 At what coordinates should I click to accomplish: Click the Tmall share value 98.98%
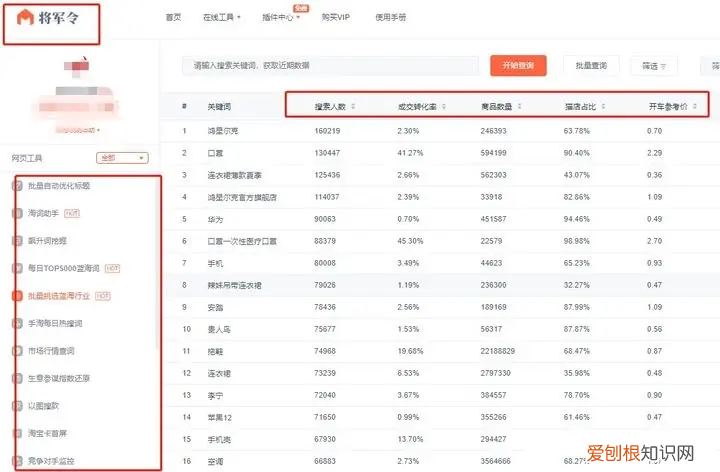(x=577, y=241)
